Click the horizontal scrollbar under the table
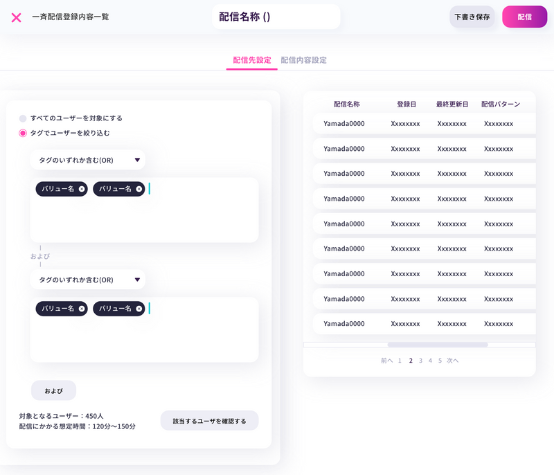554x475 pixels. click(437, 345)
